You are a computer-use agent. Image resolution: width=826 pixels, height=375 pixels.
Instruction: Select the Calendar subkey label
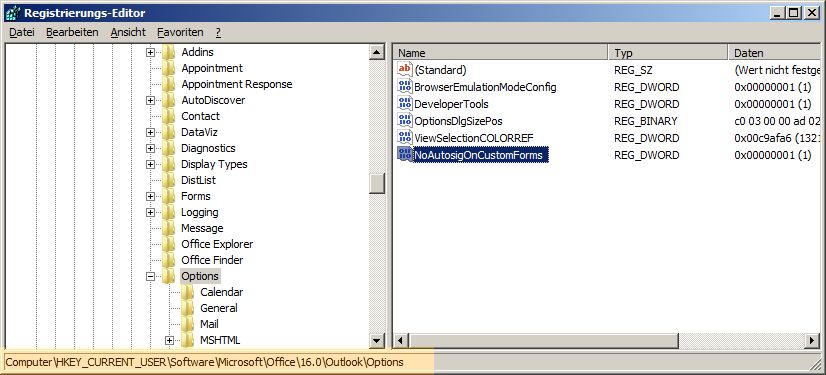point(221,292)
